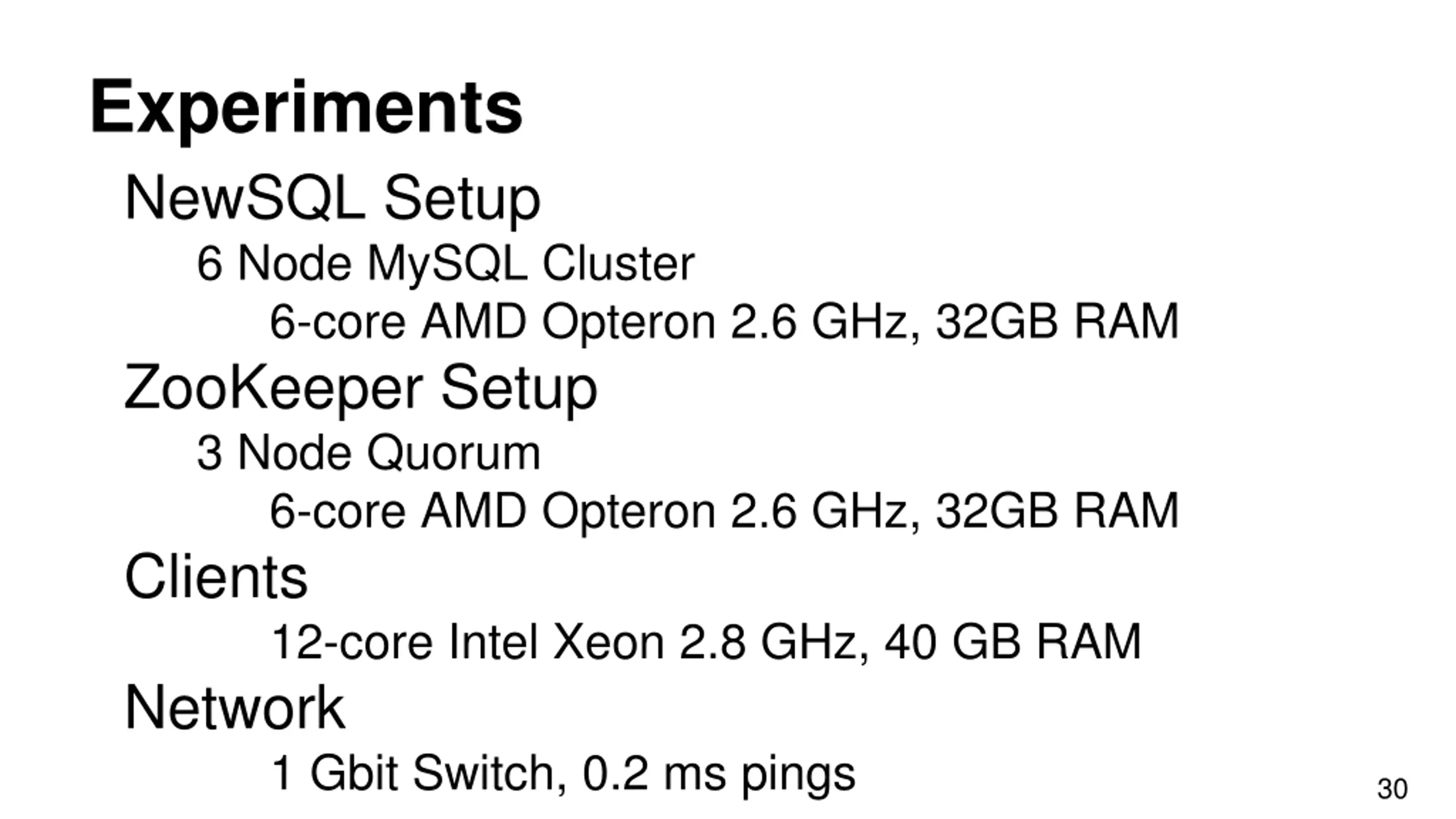Click the 0.2 ms pings text
The height and width of the screenshot is (819, 1456).
point(718,773)
